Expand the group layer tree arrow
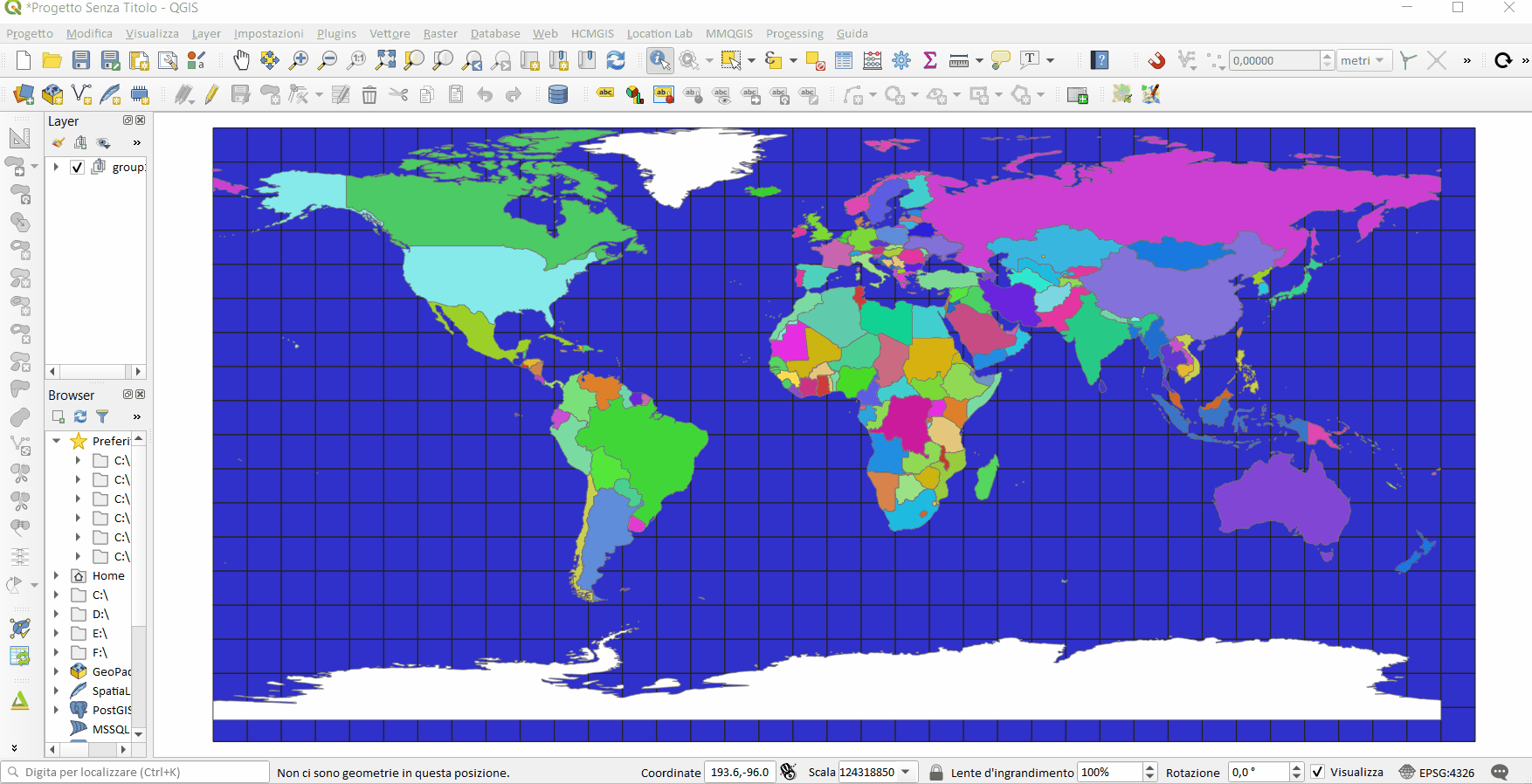Viewport: 1532px width, 784px height. (57, 167)
